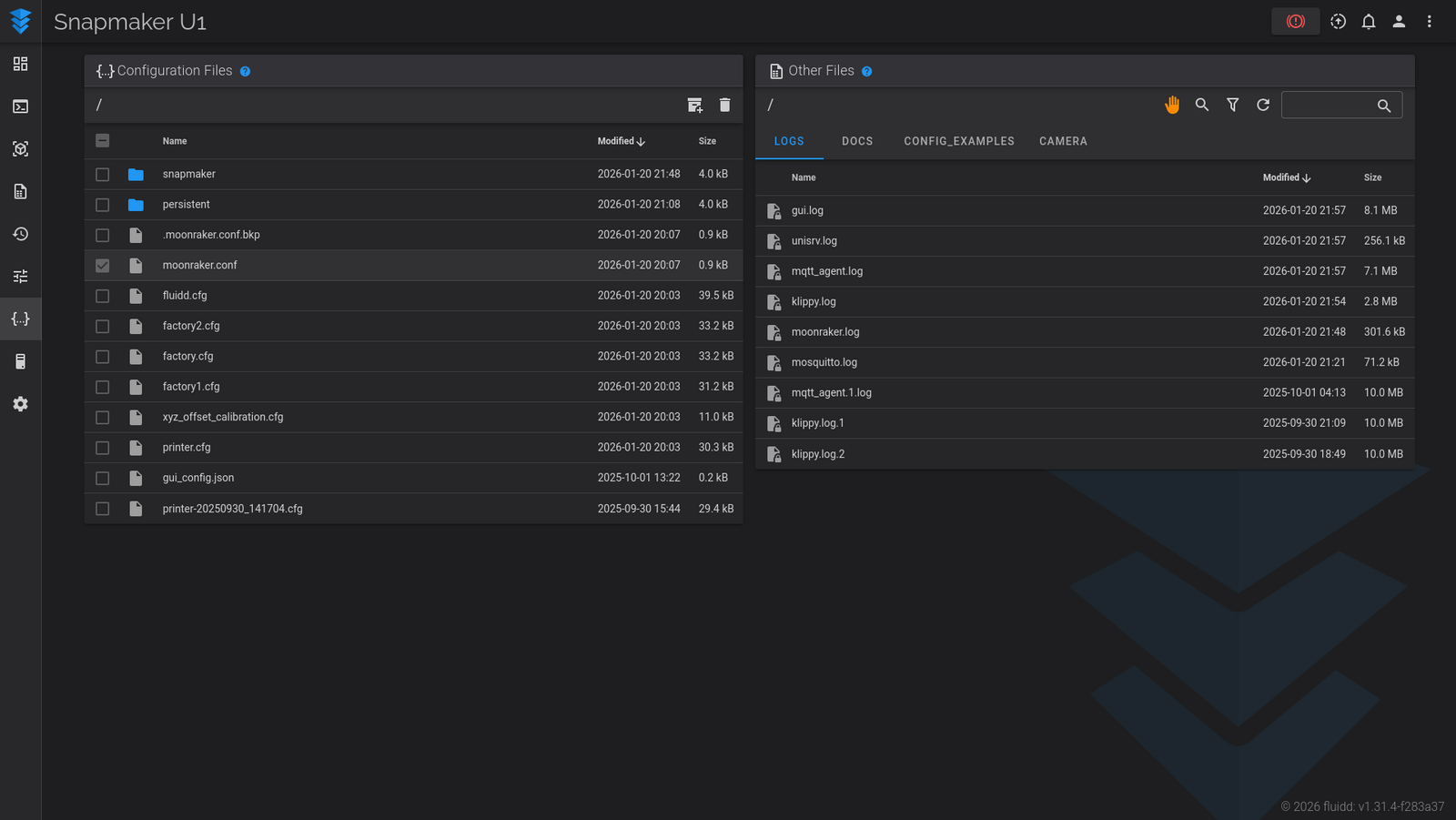Uncheck the moonraker.conf checkbox
Viewport: 1456px width, 820px height.
pos(103,266)
